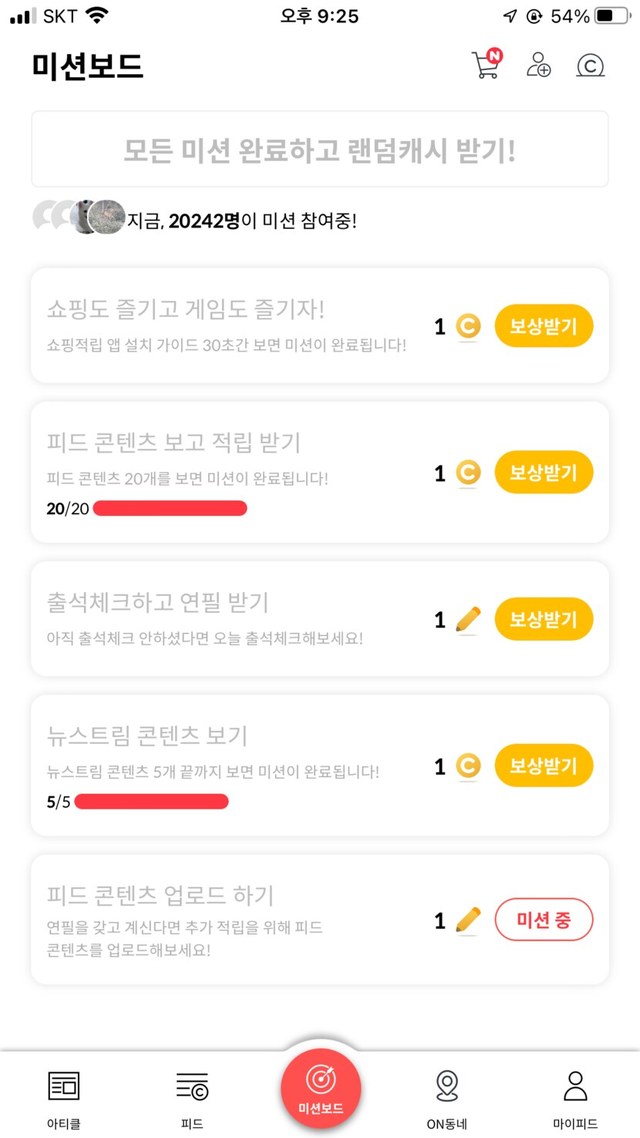Claim the attendance check pencil reward

(543, 620)
